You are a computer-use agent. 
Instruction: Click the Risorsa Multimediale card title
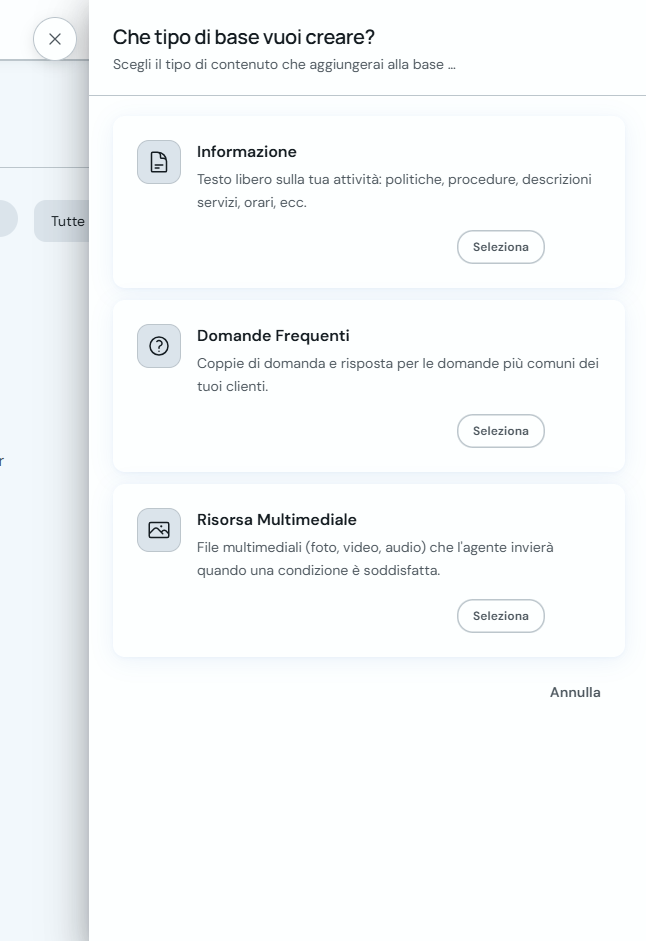[277, 520]
